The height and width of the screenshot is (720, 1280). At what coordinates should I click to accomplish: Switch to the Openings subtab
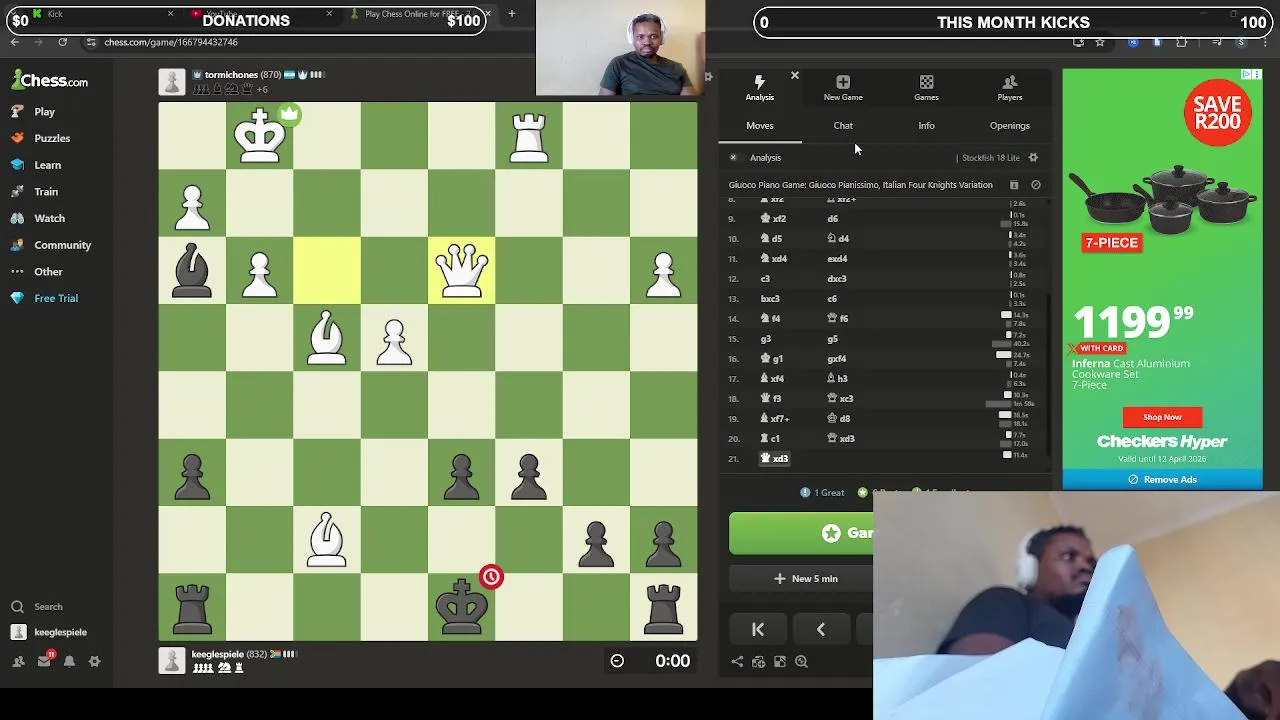[x=1009, y=126]
